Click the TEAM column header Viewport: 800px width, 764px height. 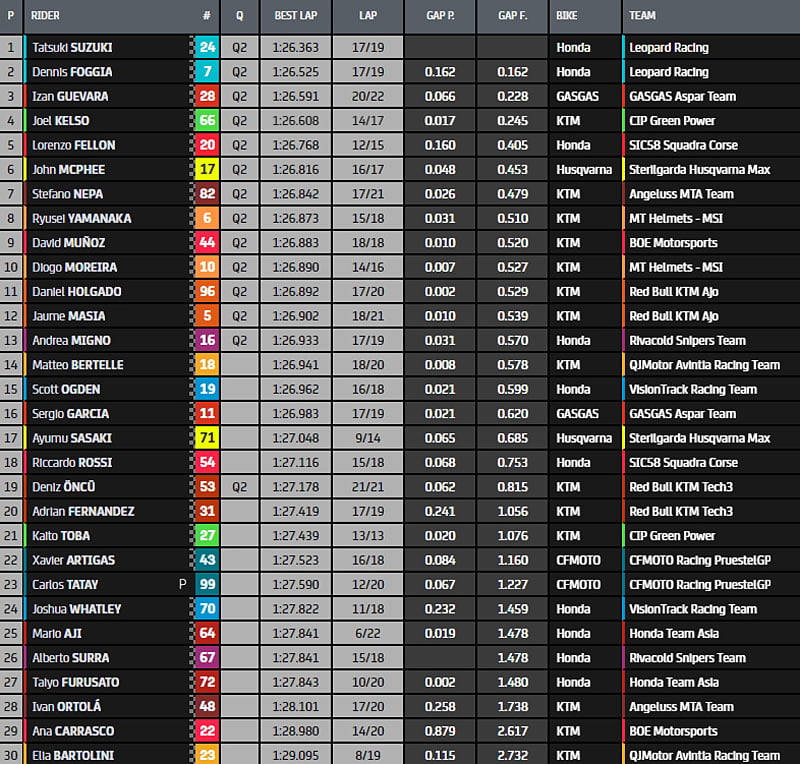643,16
